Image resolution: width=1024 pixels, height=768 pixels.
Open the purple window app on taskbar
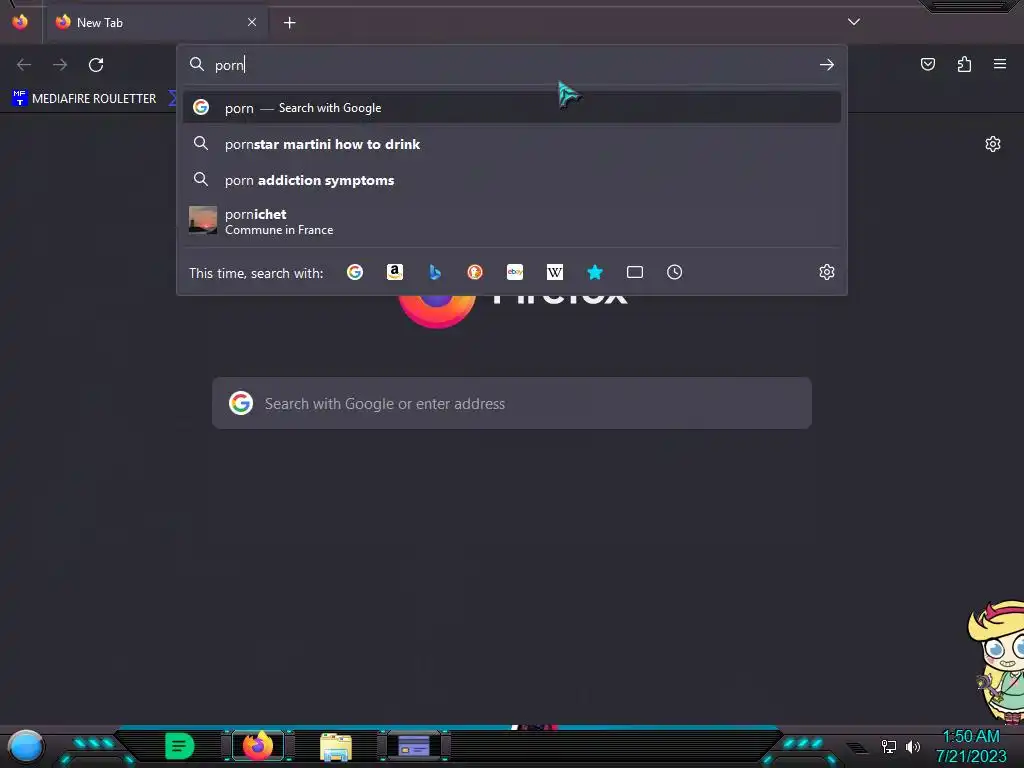pyautogui.click(x=413, y=746)
